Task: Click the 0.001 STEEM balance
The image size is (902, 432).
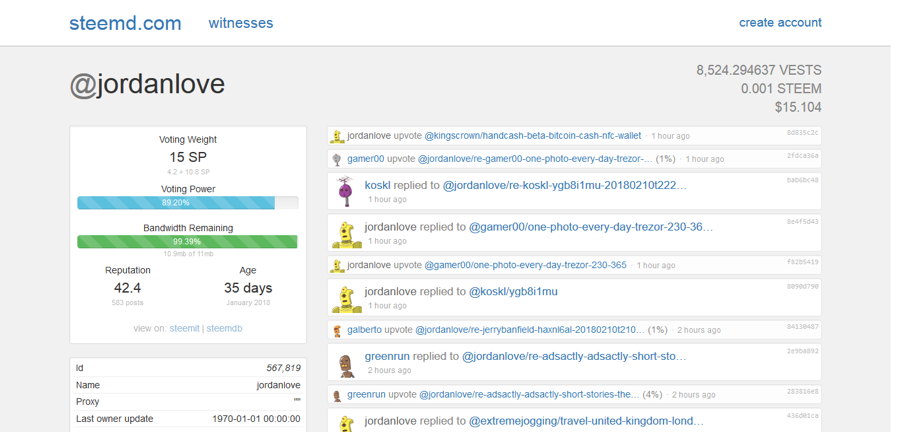Action: (781, 89)
